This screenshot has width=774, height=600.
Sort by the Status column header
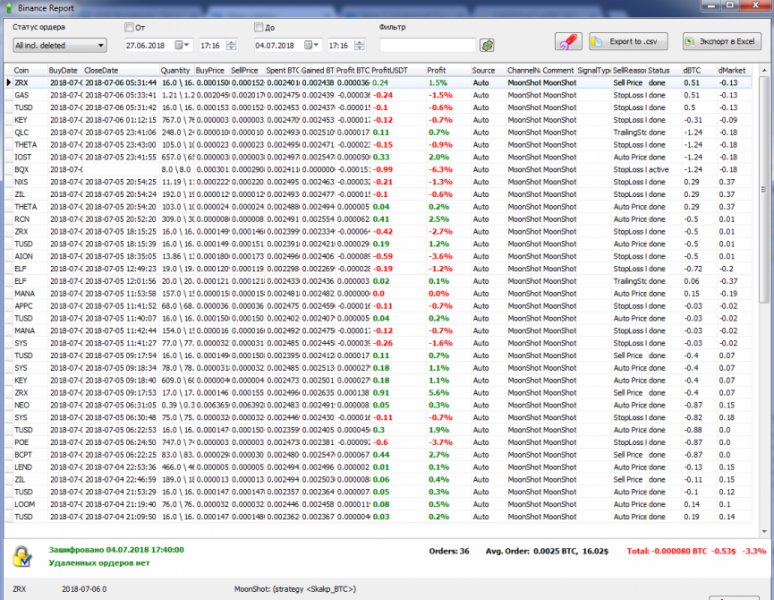pyautogui.click(x=664, y=70)
